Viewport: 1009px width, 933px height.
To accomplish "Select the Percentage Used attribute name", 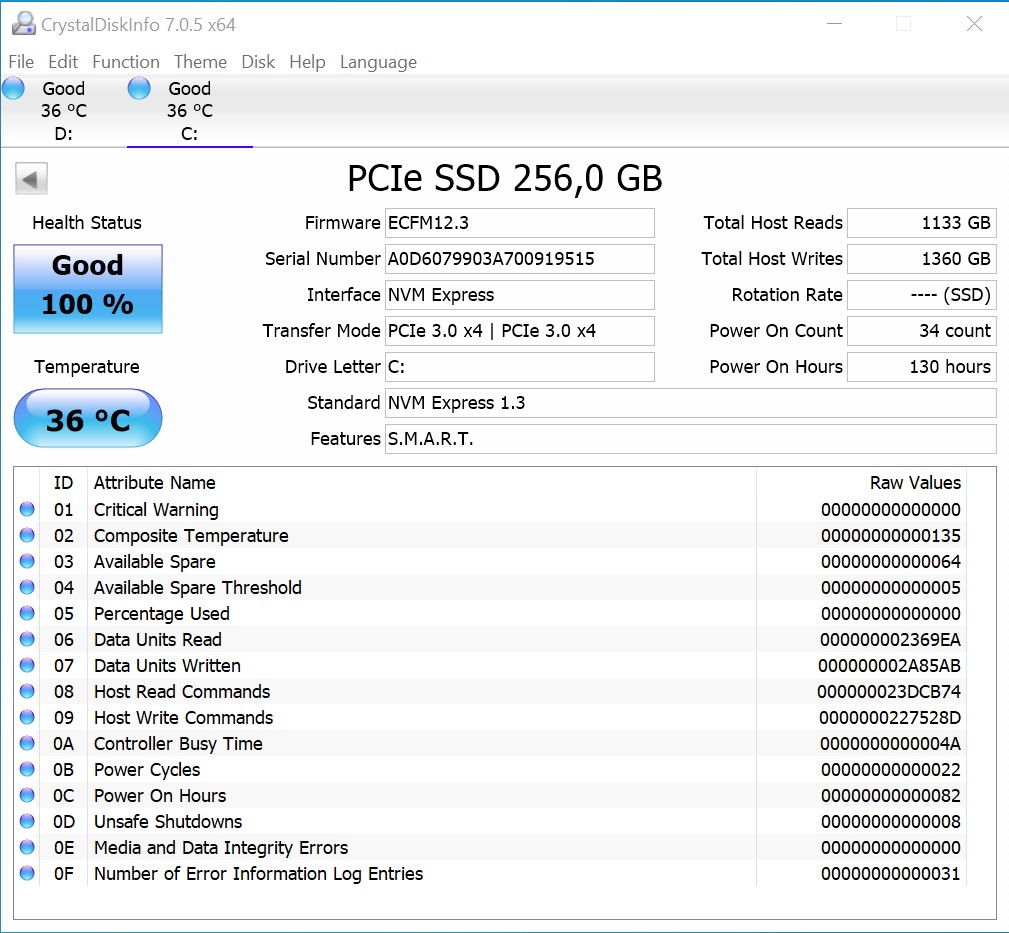I will [x=162, y=614].
